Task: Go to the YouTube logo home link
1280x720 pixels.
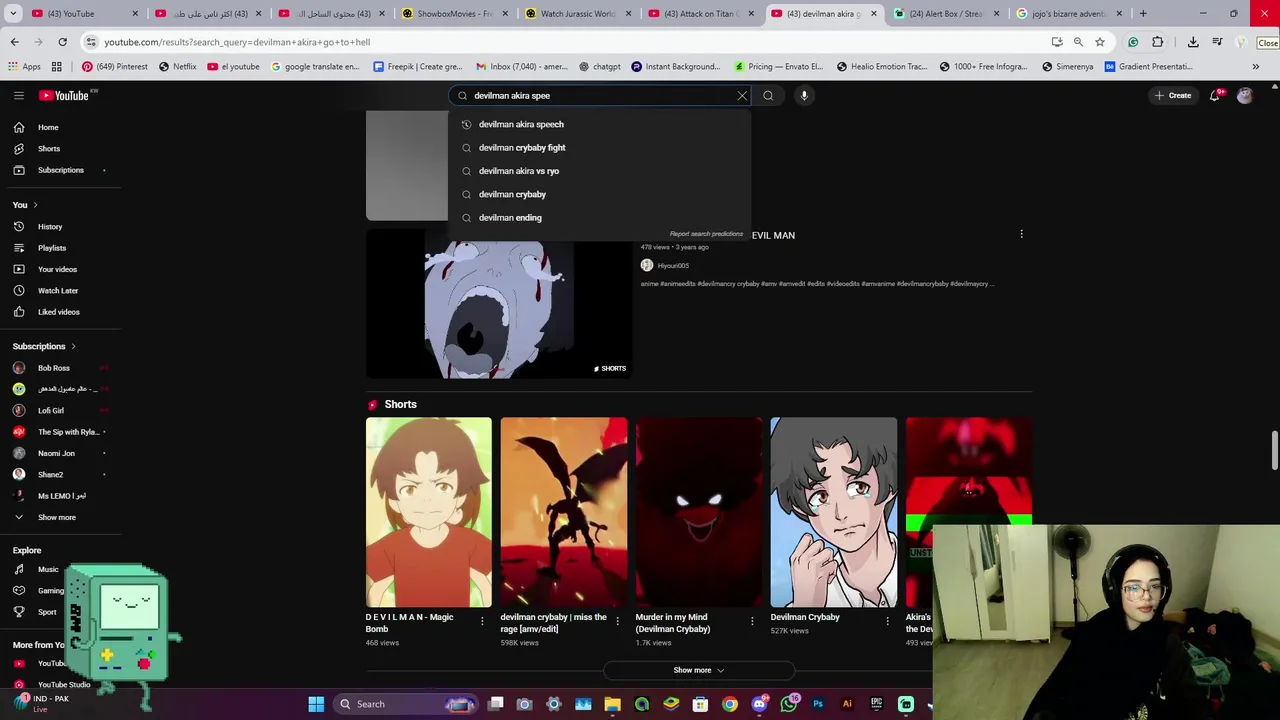Action: point(64,95)
